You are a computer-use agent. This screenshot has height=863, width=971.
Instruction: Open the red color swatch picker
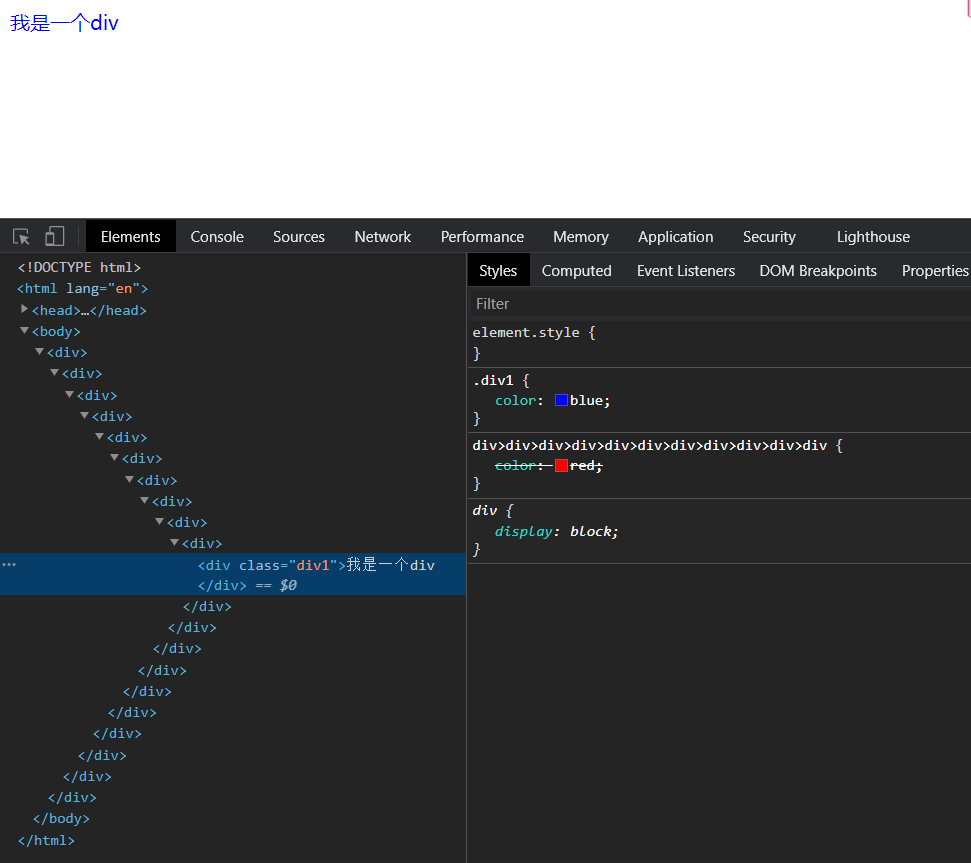click(561, 466)
